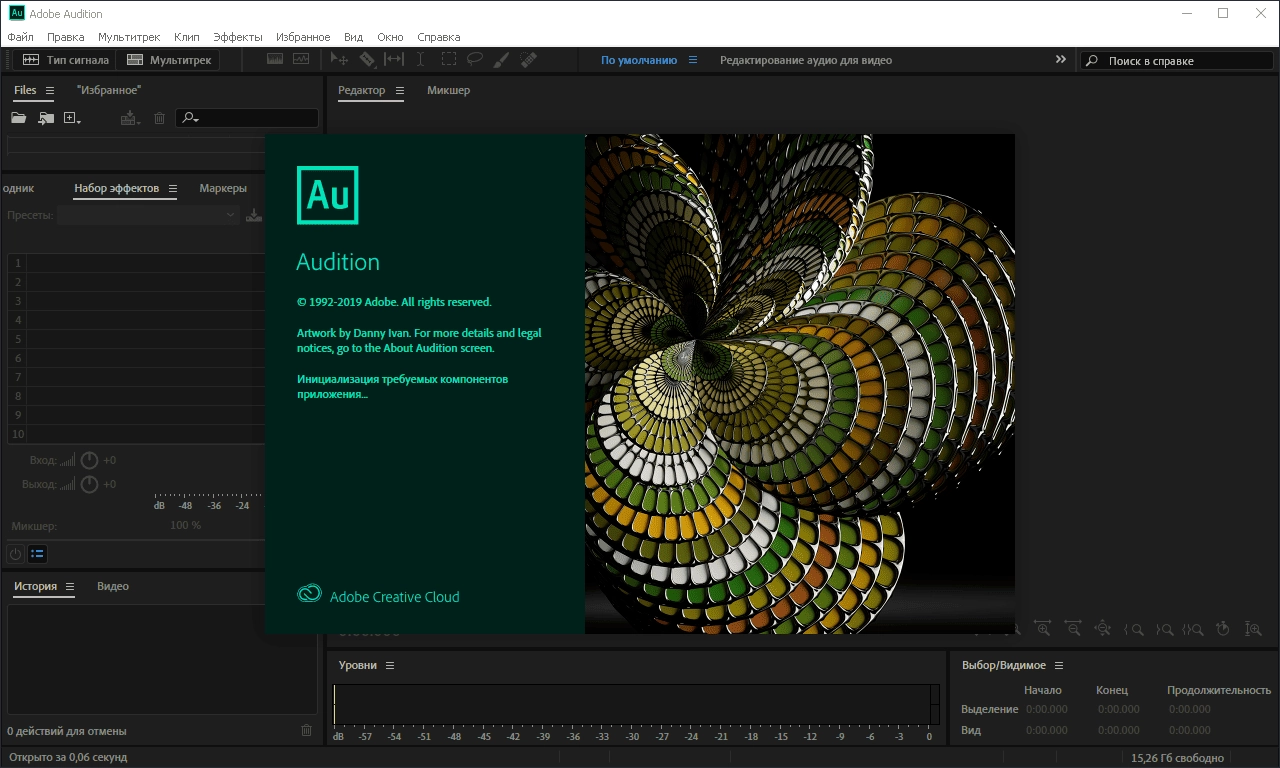Click Zoom Out (Time) icon
This screenshot has height=768, width=1280.
tap(1073, 629)
